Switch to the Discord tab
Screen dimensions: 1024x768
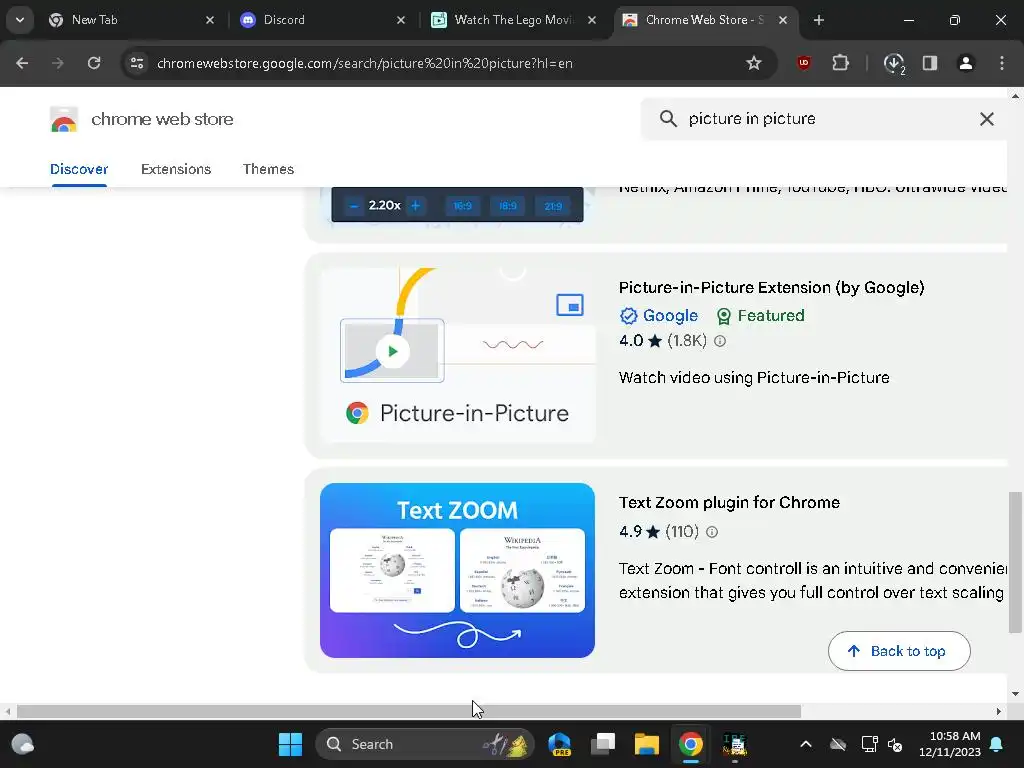(323, 20)
